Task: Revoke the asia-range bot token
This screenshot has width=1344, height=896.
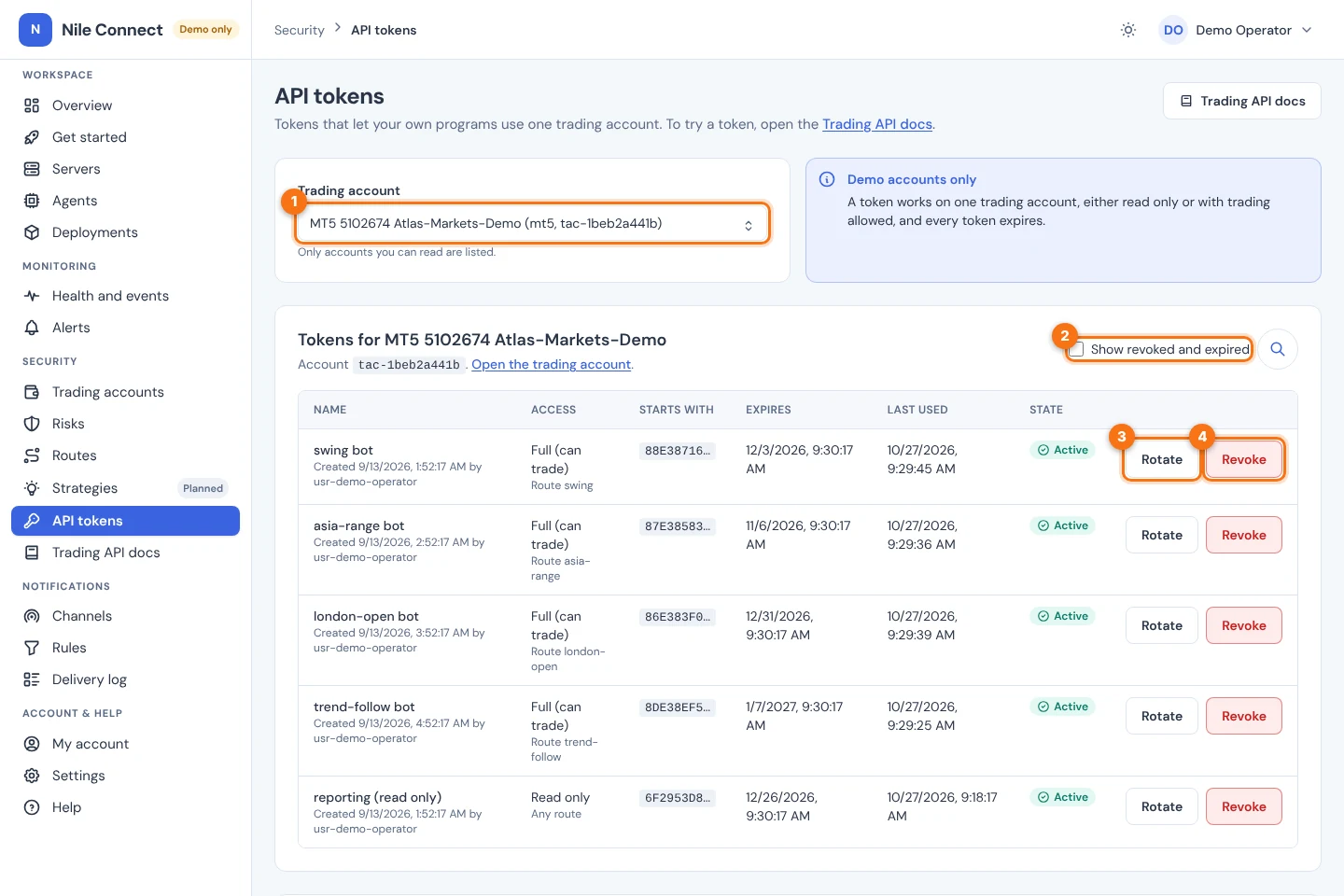Action: (1244, 535)
